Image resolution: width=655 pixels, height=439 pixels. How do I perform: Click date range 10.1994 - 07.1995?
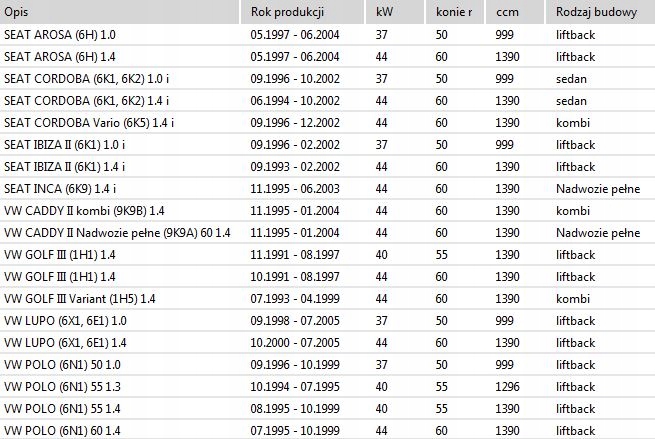[x=295, y=387]
